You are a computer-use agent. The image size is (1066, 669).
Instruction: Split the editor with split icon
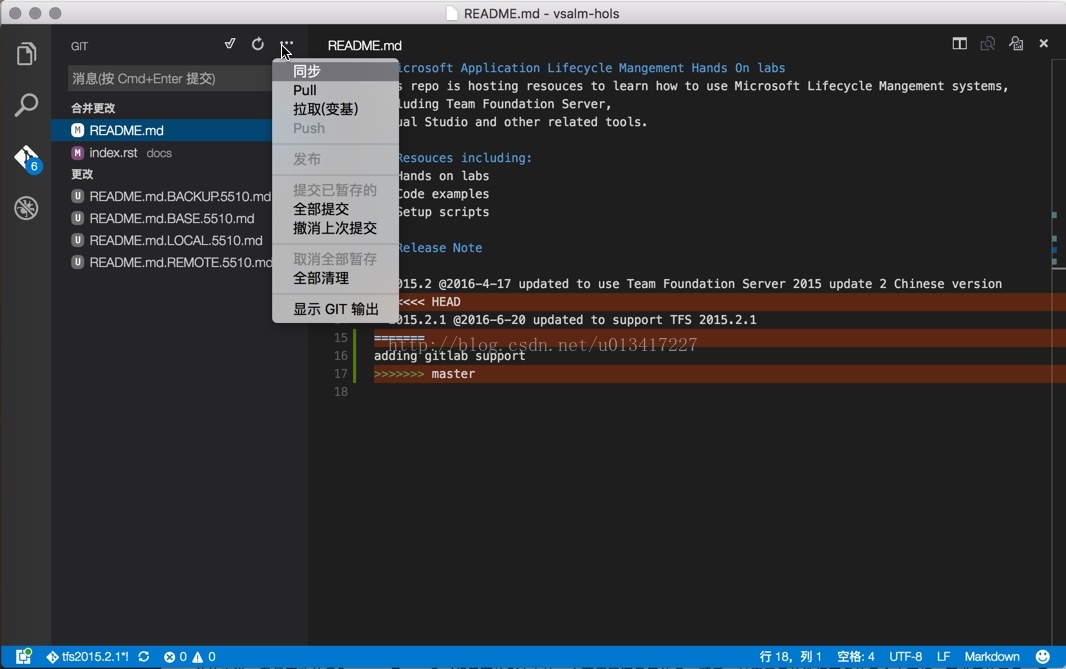point(959,44)
